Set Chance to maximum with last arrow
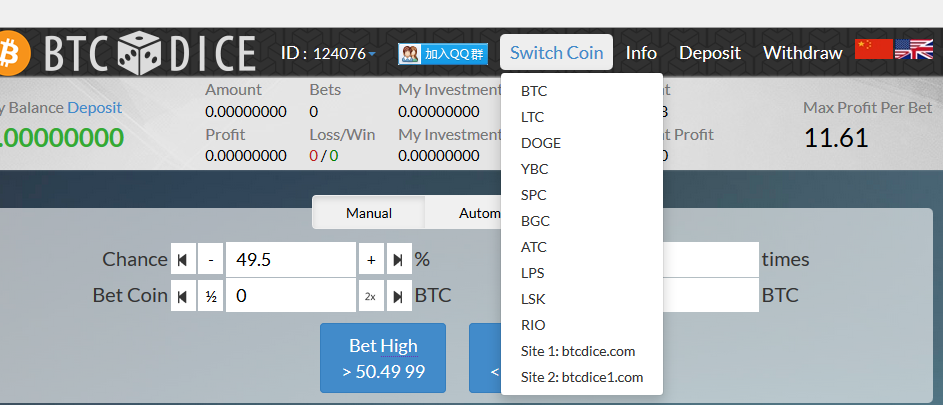The image size is (943, 405). 399,260
